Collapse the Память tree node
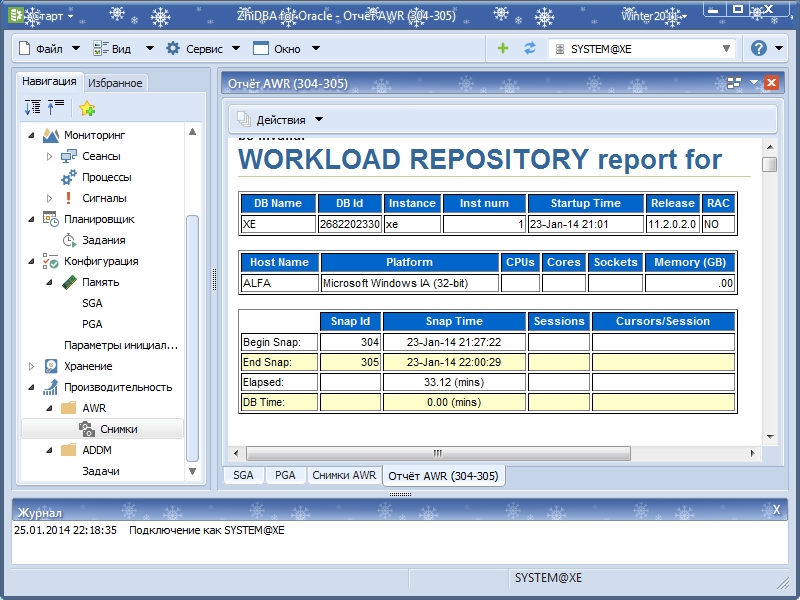800x600 pixels. point(49,282)
